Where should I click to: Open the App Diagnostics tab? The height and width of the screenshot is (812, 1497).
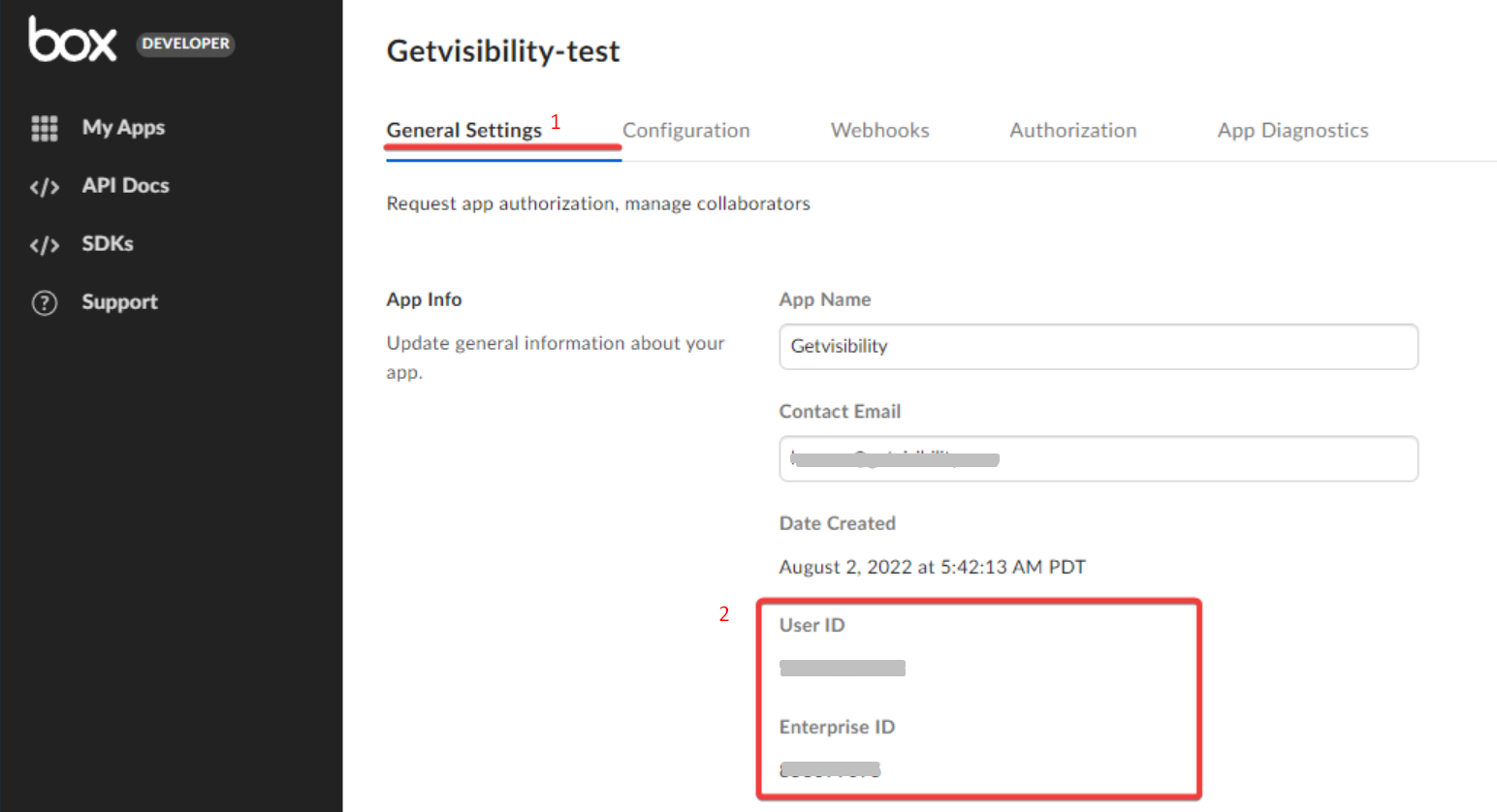coord(1292,131)
